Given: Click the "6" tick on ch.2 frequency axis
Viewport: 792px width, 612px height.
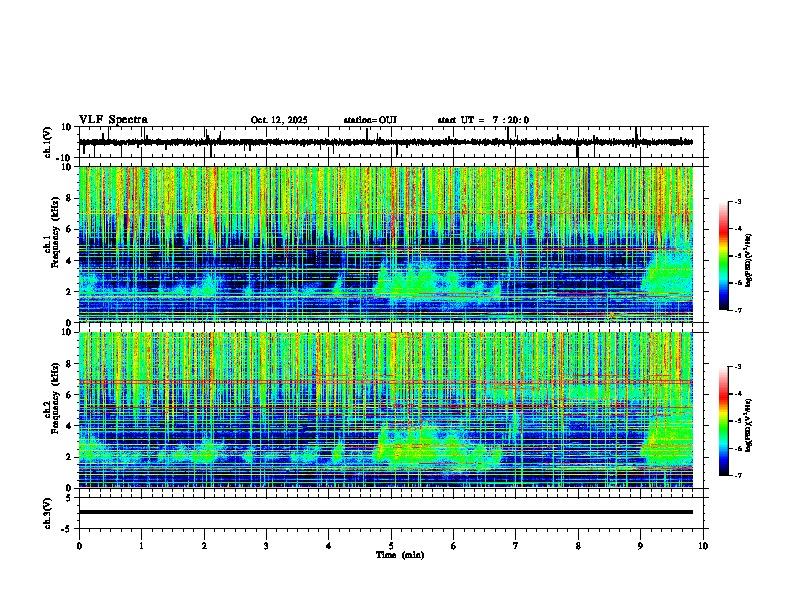Looking at the screenshot, I should click(70, 395).
